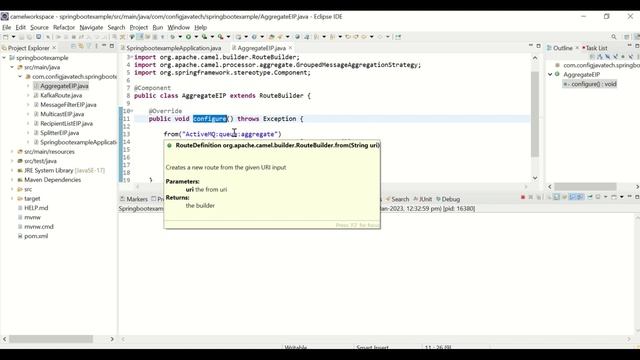This screenshot has height=360, width=640.
Task: Open the Navigate menu
Action: click(91, 27)
